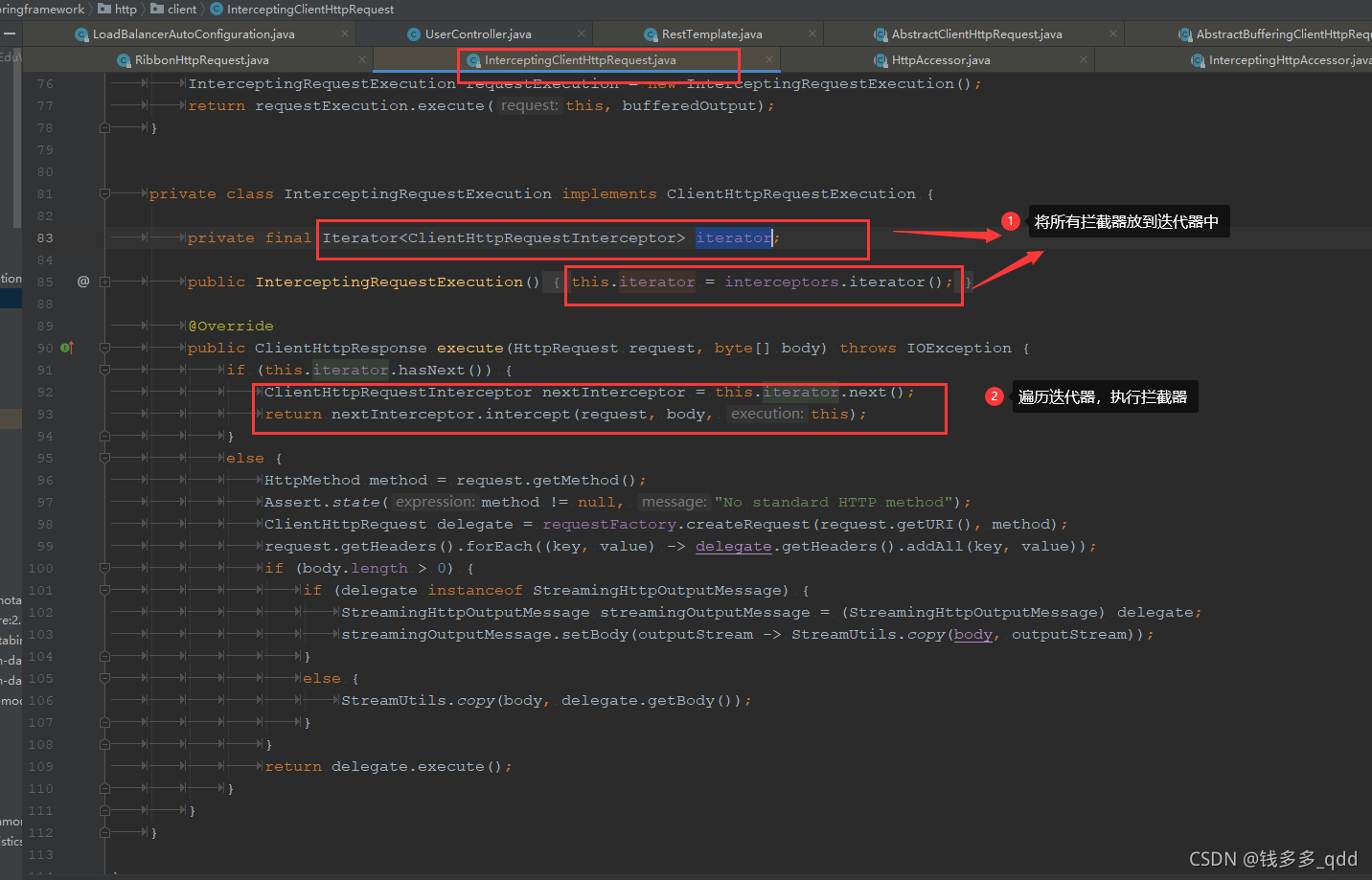Screen dimensions: 1372x880
Task: Click the class icon on RestTemplate.java tab
Action: click(x=652, y=34)
